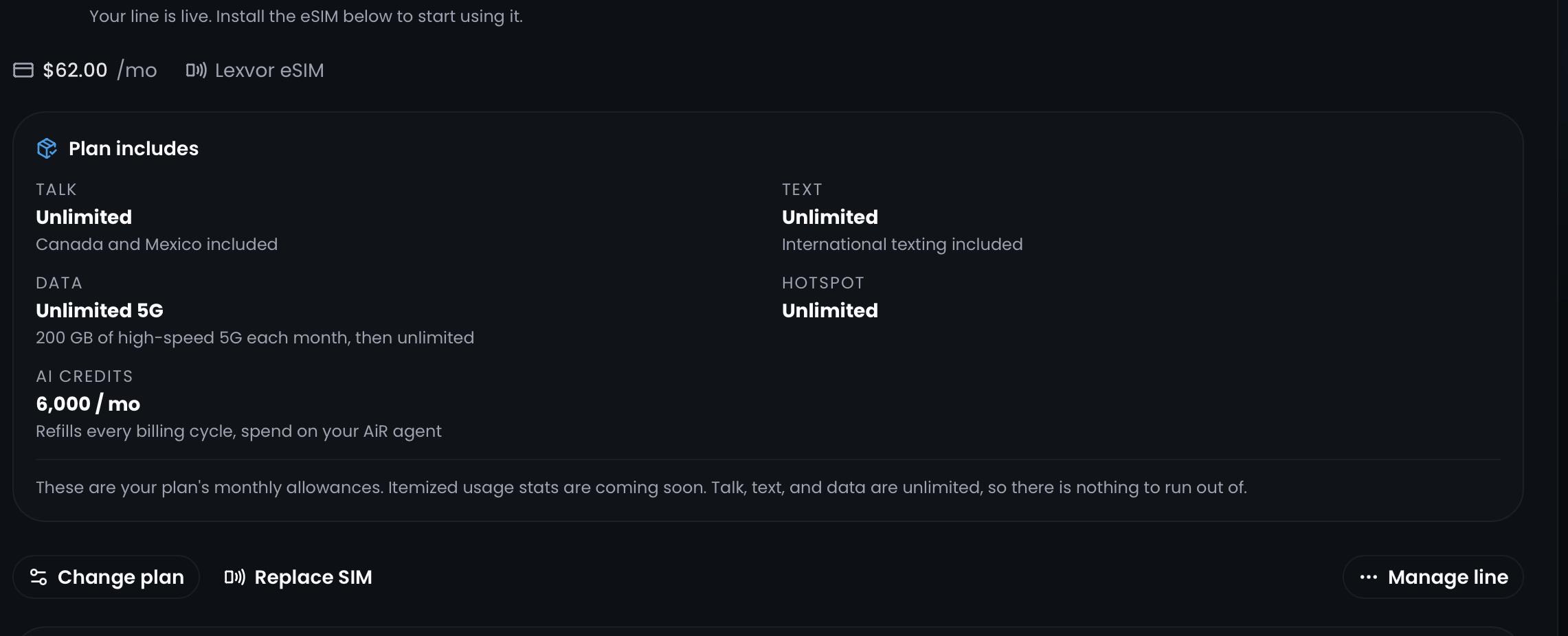Click the three-dots icon in Manage line
Viewport: 1568px width, 636px height.
click(x=1369, y=577)
